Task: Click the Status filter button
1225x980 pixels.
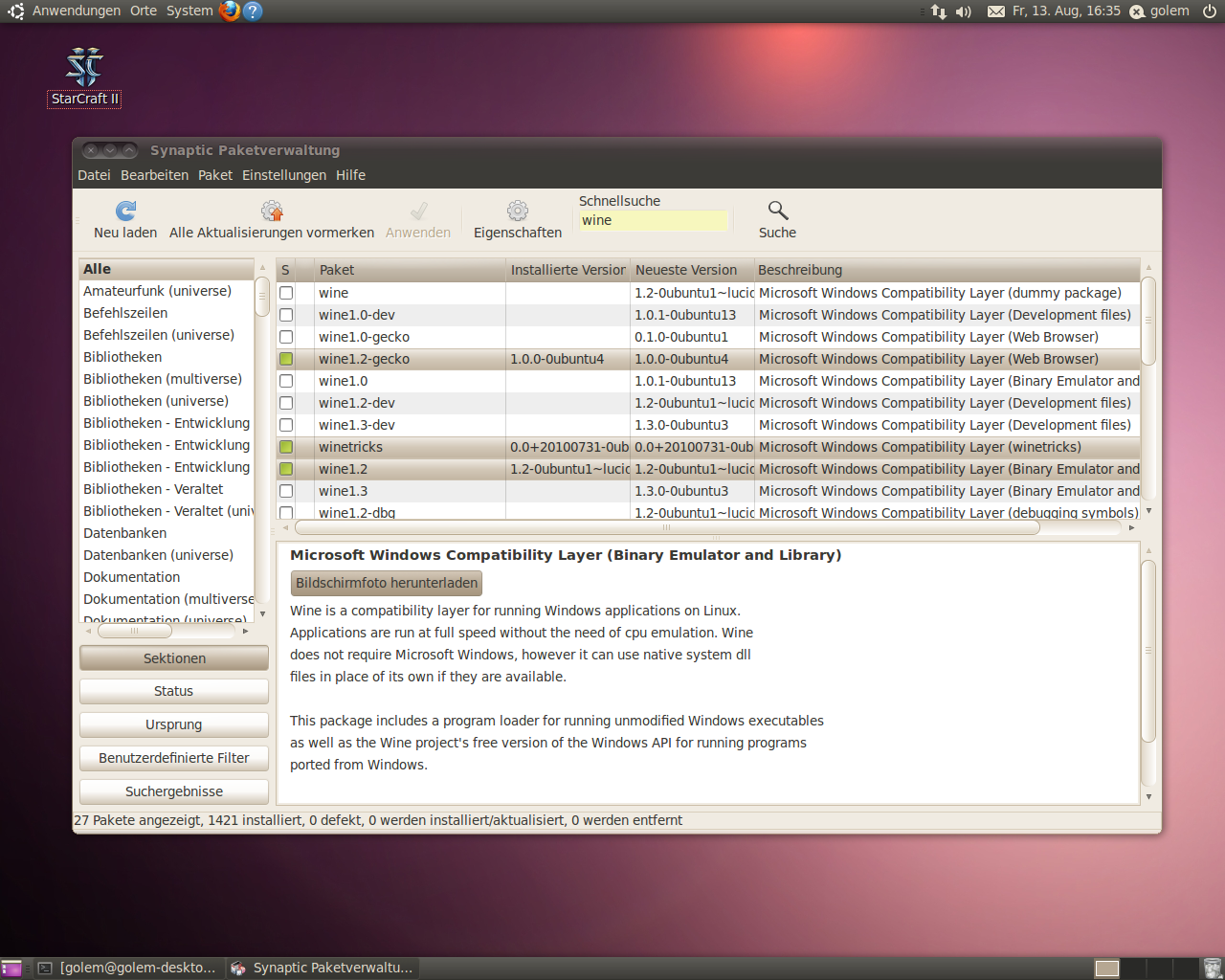Action: [x=174, y=691]
